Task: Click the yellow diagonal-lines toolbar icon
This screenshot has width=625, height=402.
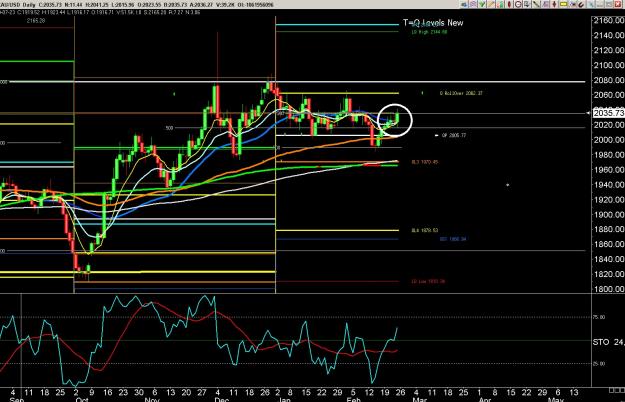Action: coord(491,4)
